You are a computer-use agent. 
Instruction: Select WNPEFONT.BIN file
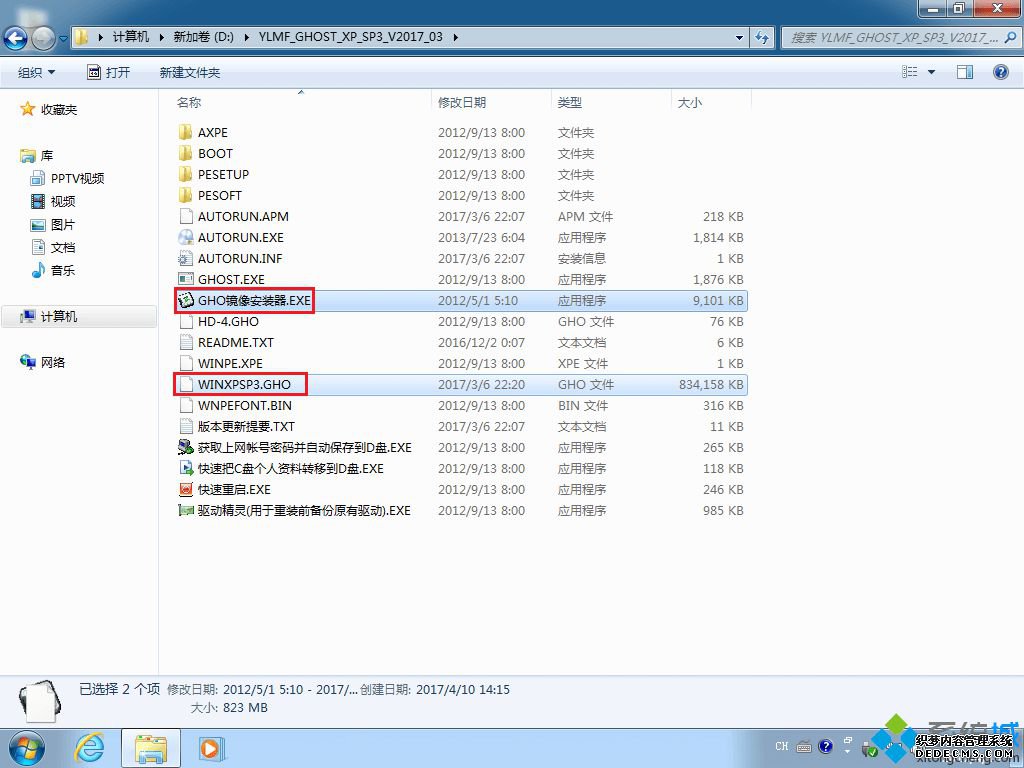[x=244, y=406]
